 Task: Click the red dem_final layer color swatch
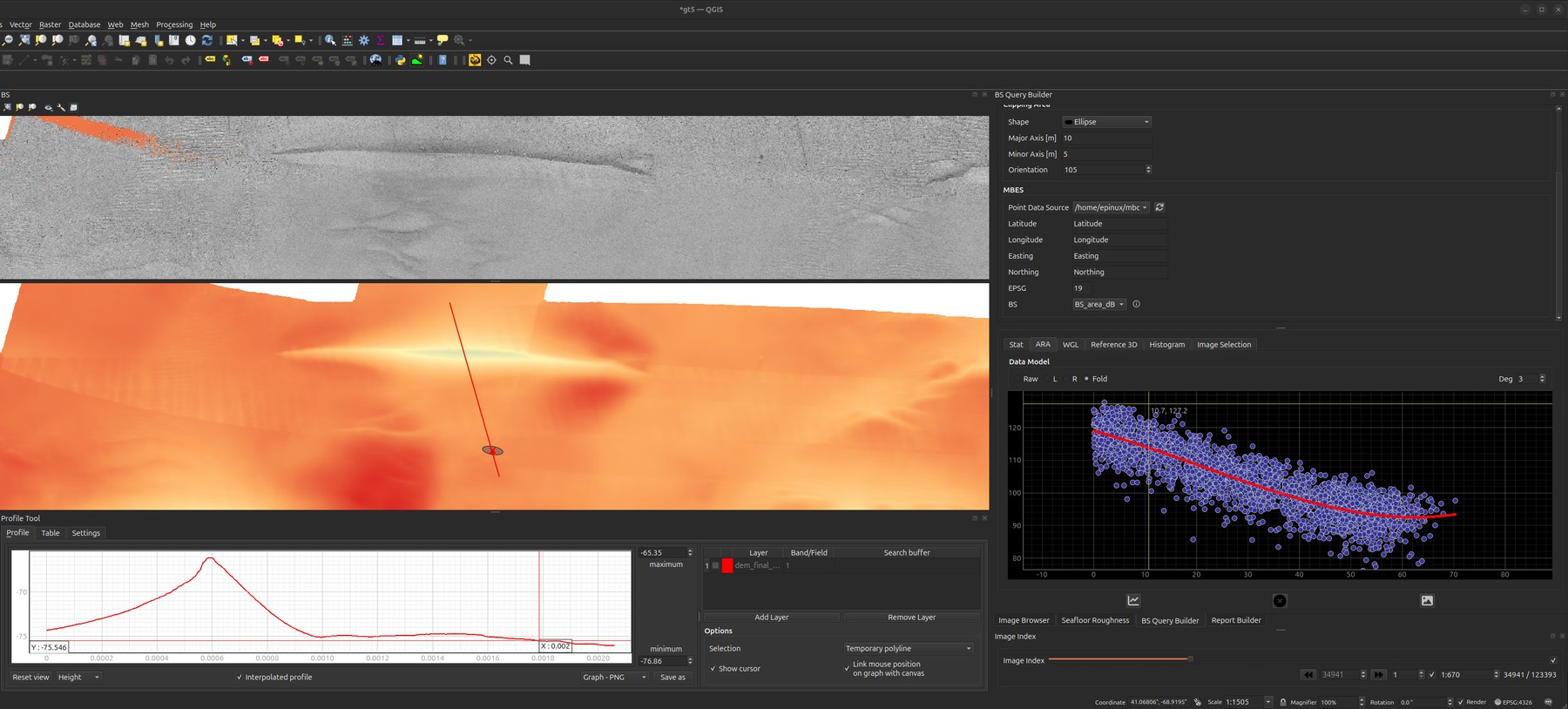[727, 565]
